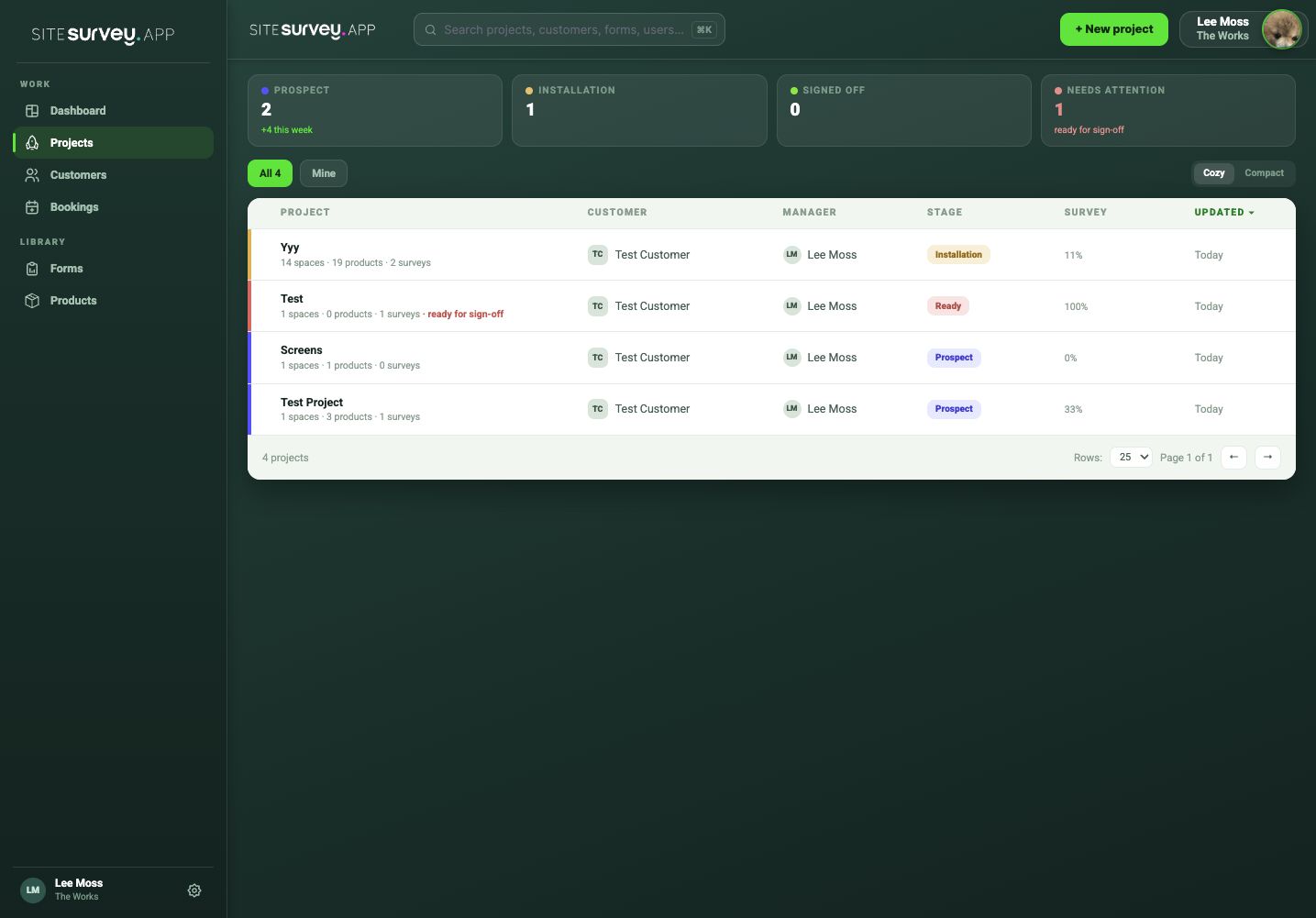Click the Projects rocket icon
The image size is (1316, 918).
(32, 143)
